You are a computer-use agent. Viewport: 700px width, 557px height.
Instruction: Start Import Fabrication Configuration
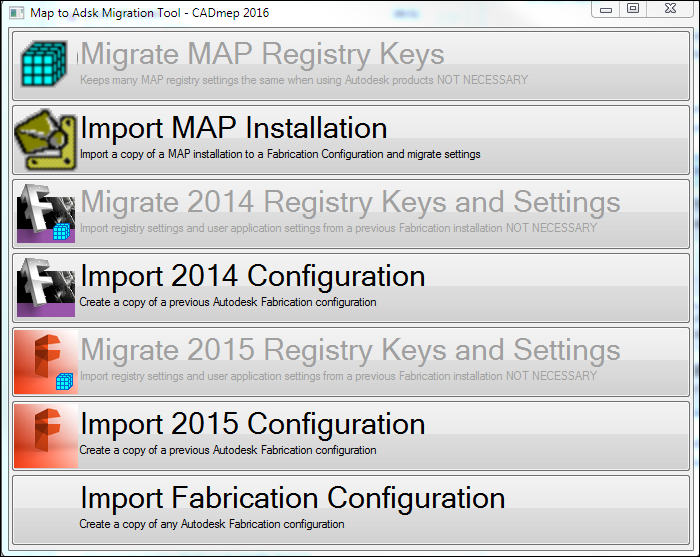(292, 498)
